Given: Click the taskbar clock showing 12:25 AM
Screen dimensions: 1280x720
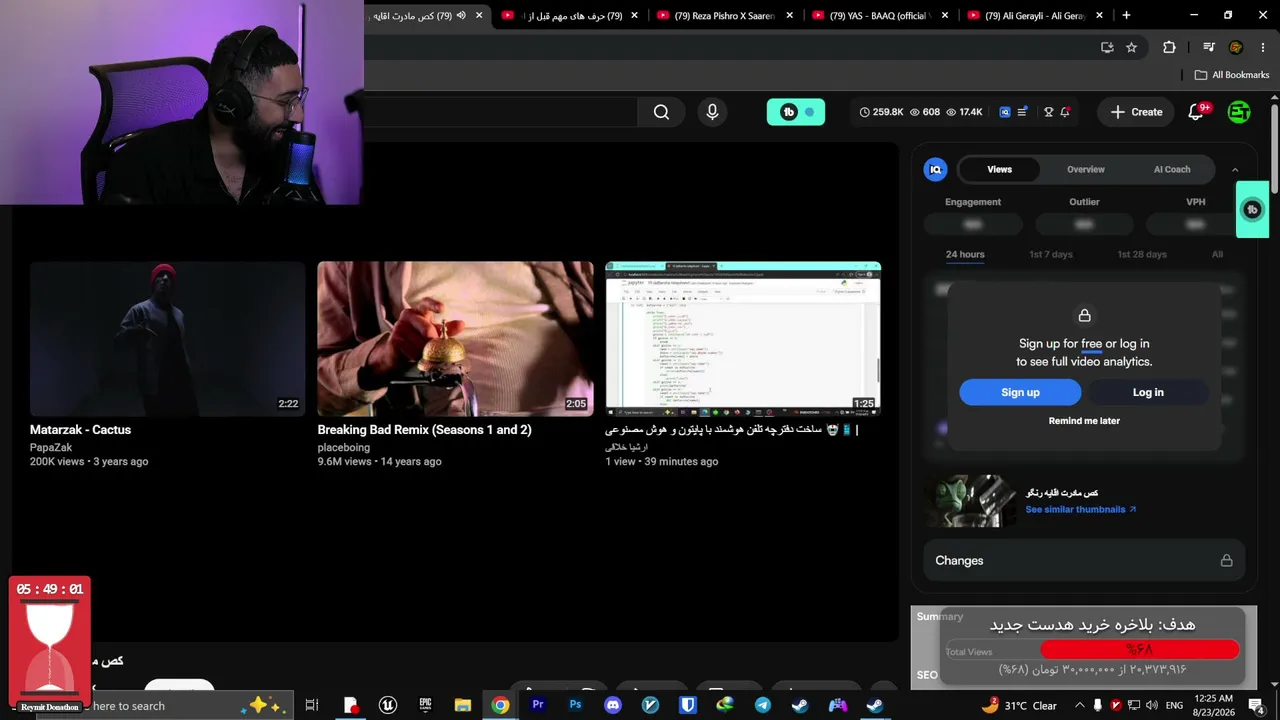Looking at the screenshot, I should pos(1213,706).
